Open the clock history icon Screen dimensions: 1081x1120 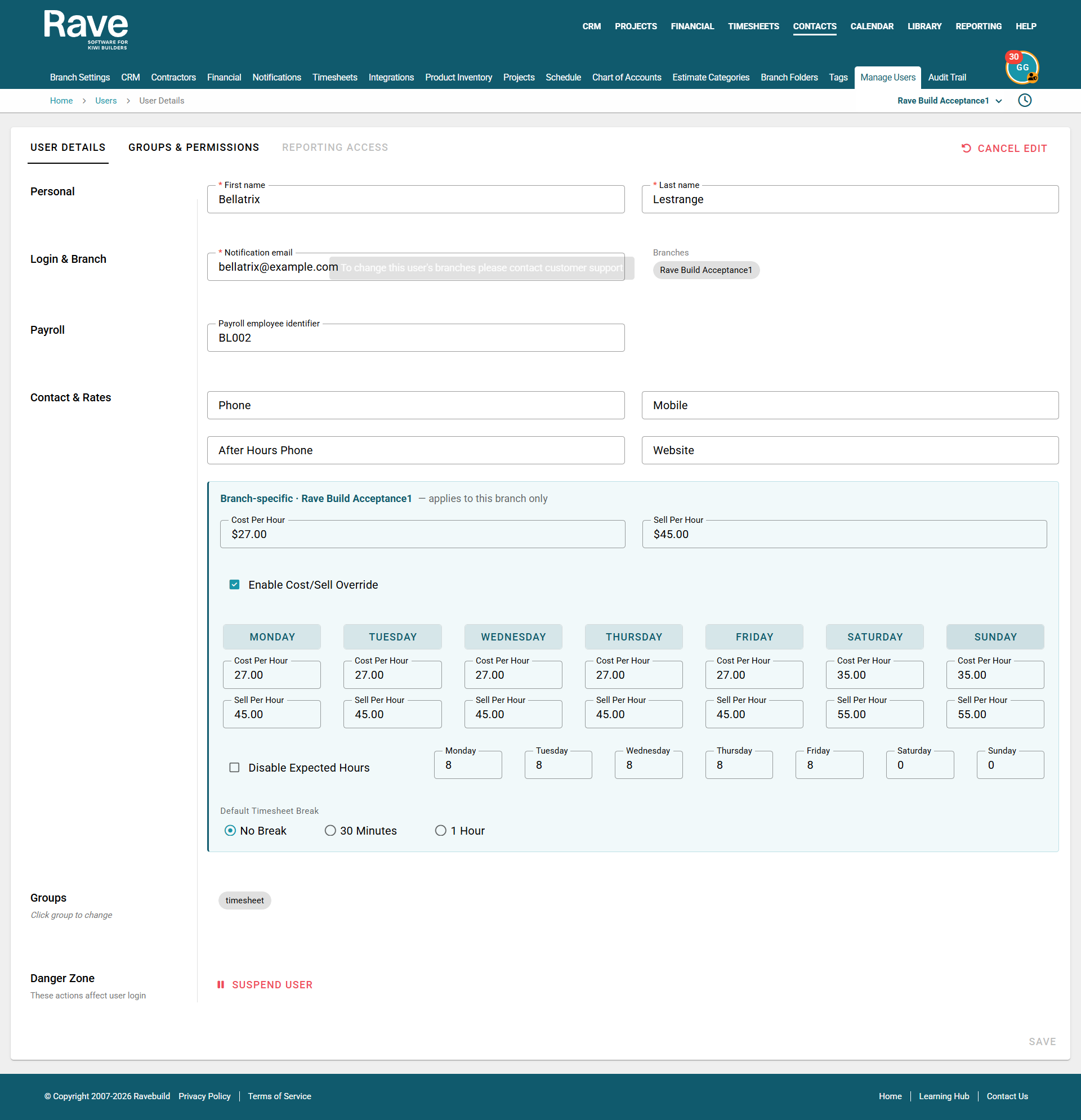pos(1024,101)
